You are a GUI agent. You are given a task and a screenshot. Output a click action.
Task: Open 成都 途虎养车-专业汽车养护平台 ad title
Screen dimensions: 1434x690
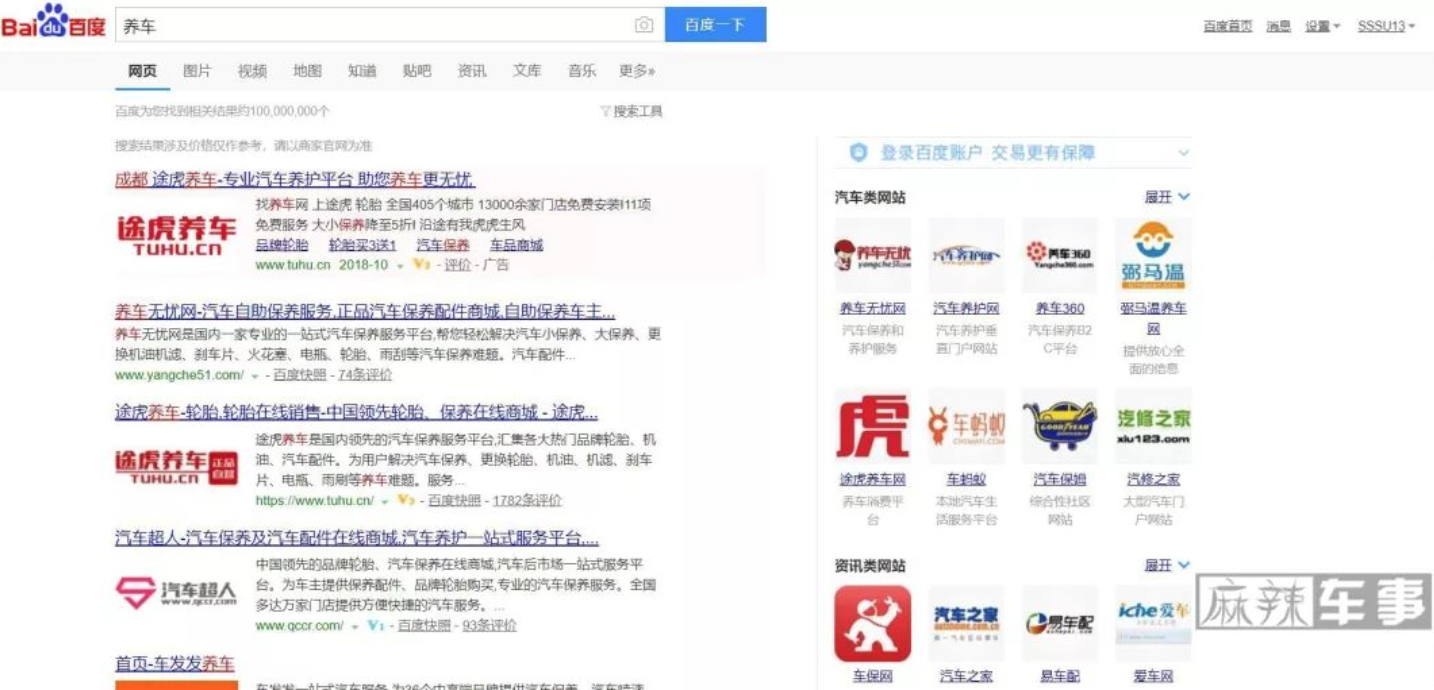[295, 180]
